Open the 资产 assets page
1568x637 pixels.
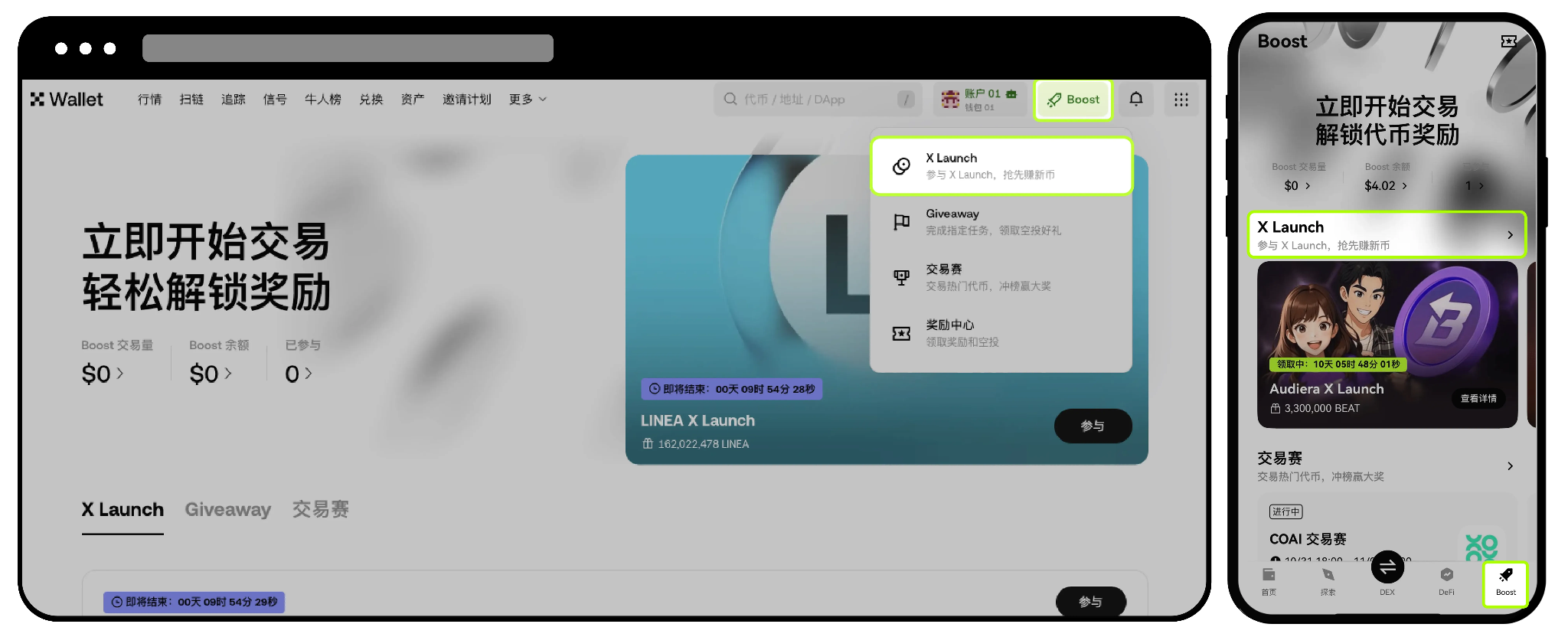click(x=413, y=100)
